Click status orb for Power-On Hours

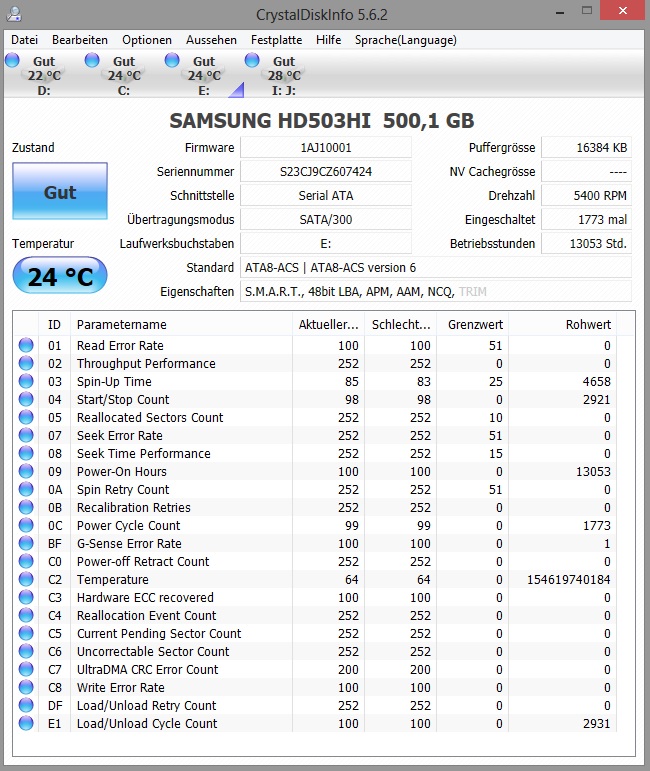click(26, 471)
